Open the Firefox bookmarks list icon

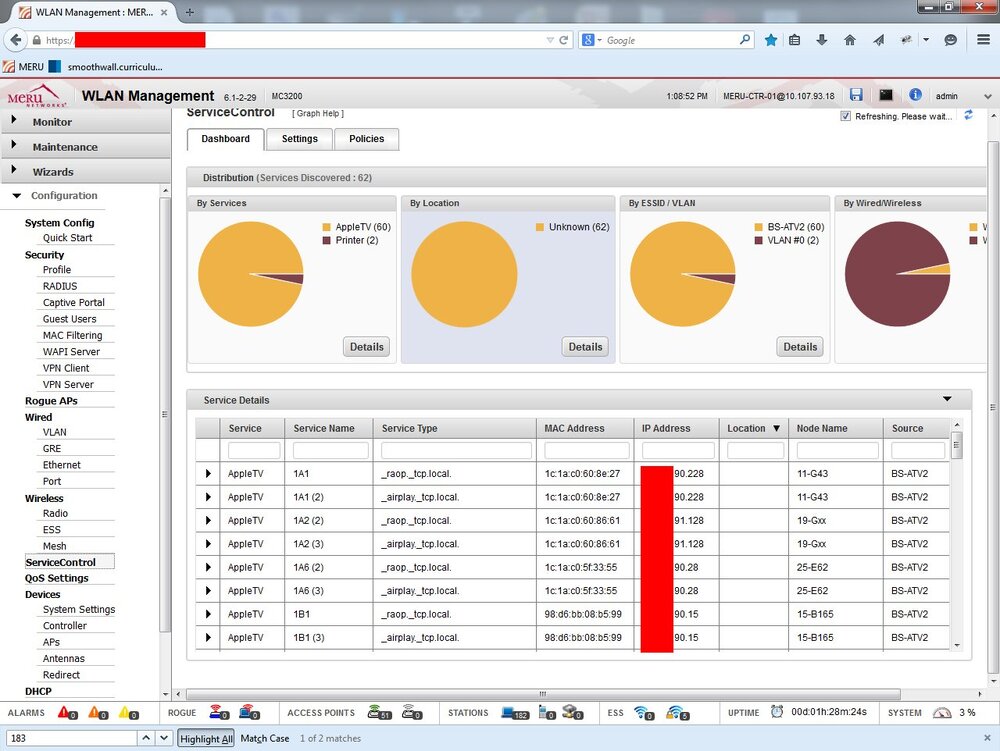pos(795,40)
